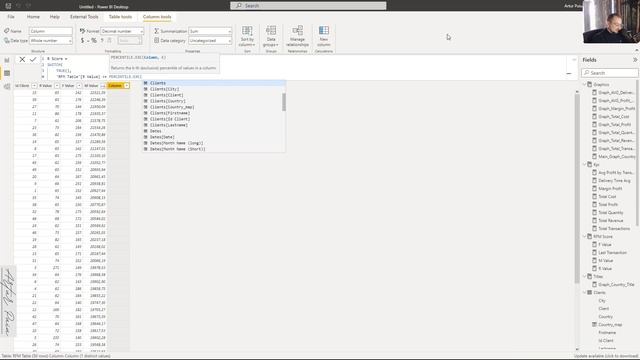Viewport: 640px width, 360px height.
Task: Click the Fields pane Search box
Action: [609, 73]
